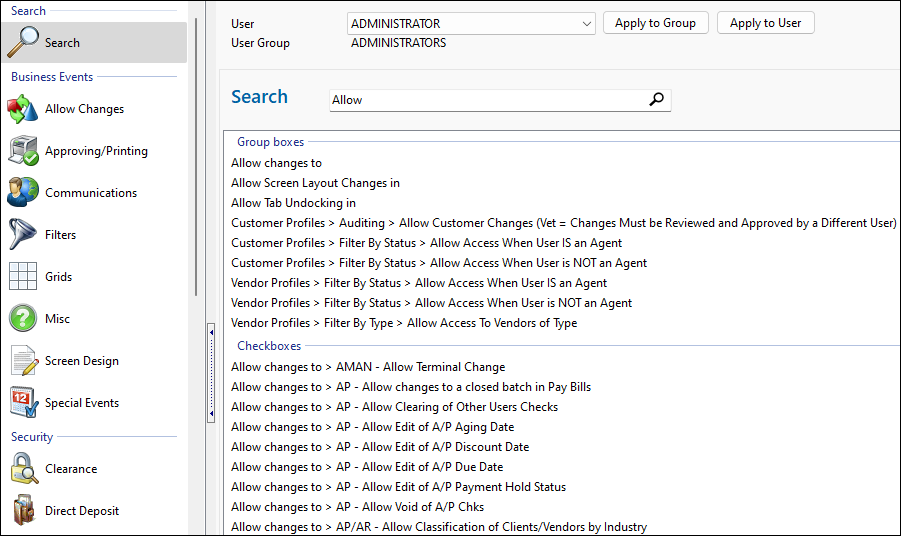Open the Clearance padlock icon
The width and height of the screenshot is (901, 536).
click(23, 469)
